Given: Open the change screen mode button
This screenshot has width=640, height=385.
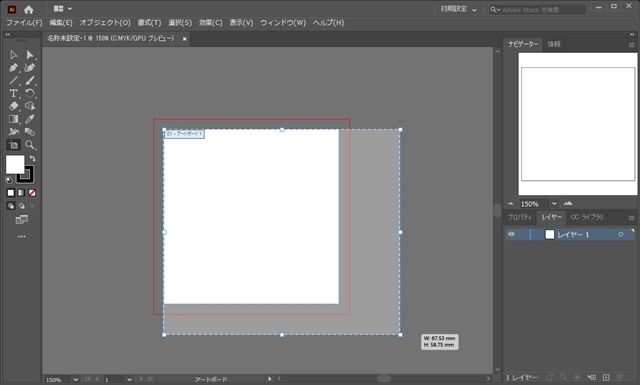Looking at the screenshot, I should pyautogui.click(x=22, y=220).
